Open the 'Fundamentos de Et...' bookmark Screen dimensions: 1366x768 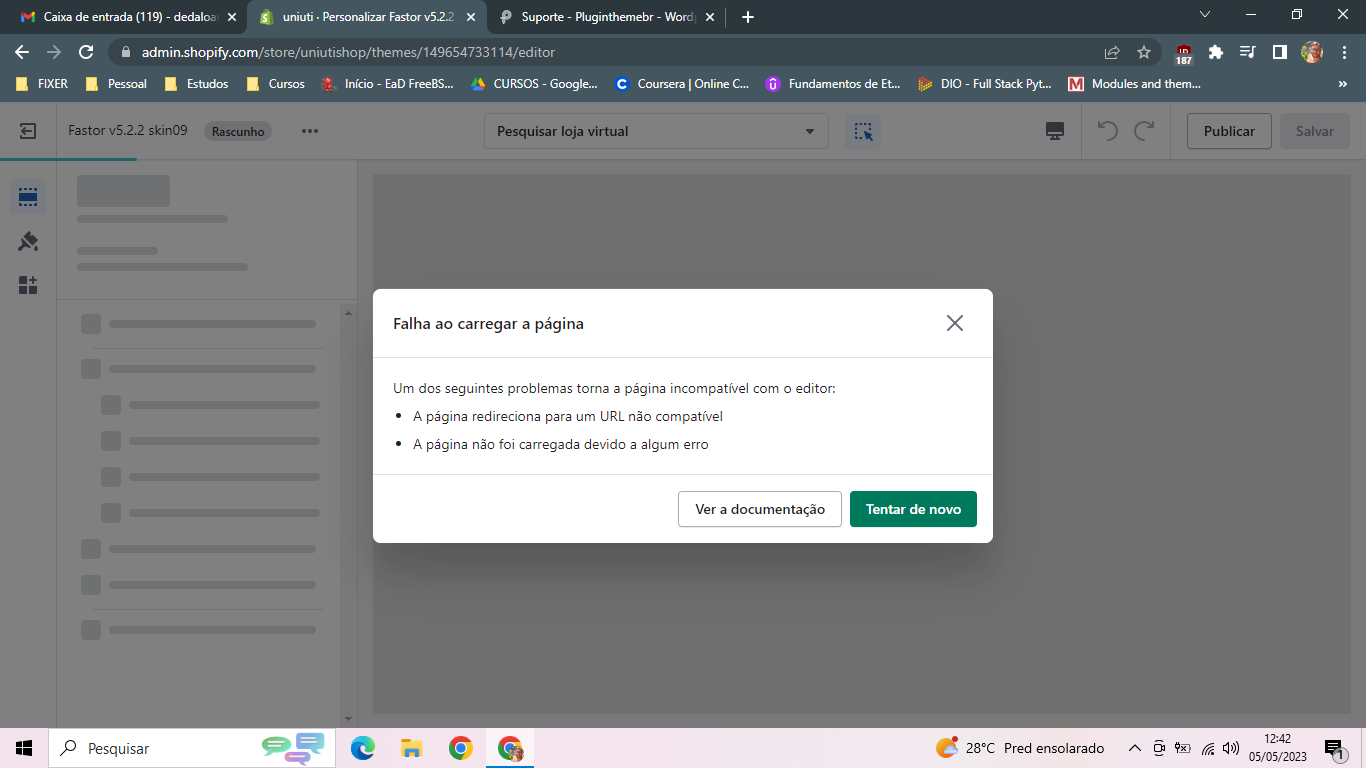point(833,84)
